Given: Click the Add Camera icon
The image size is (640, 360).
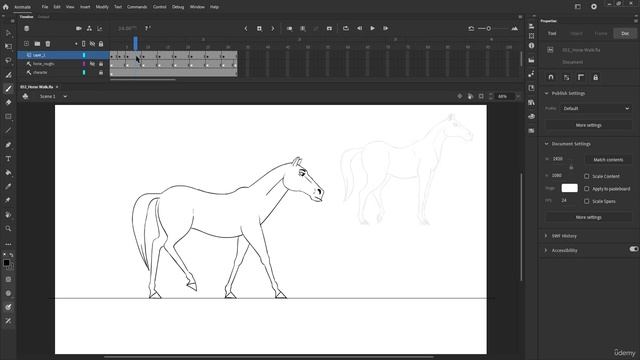Looking at the screenshot, I should (79, 29).
